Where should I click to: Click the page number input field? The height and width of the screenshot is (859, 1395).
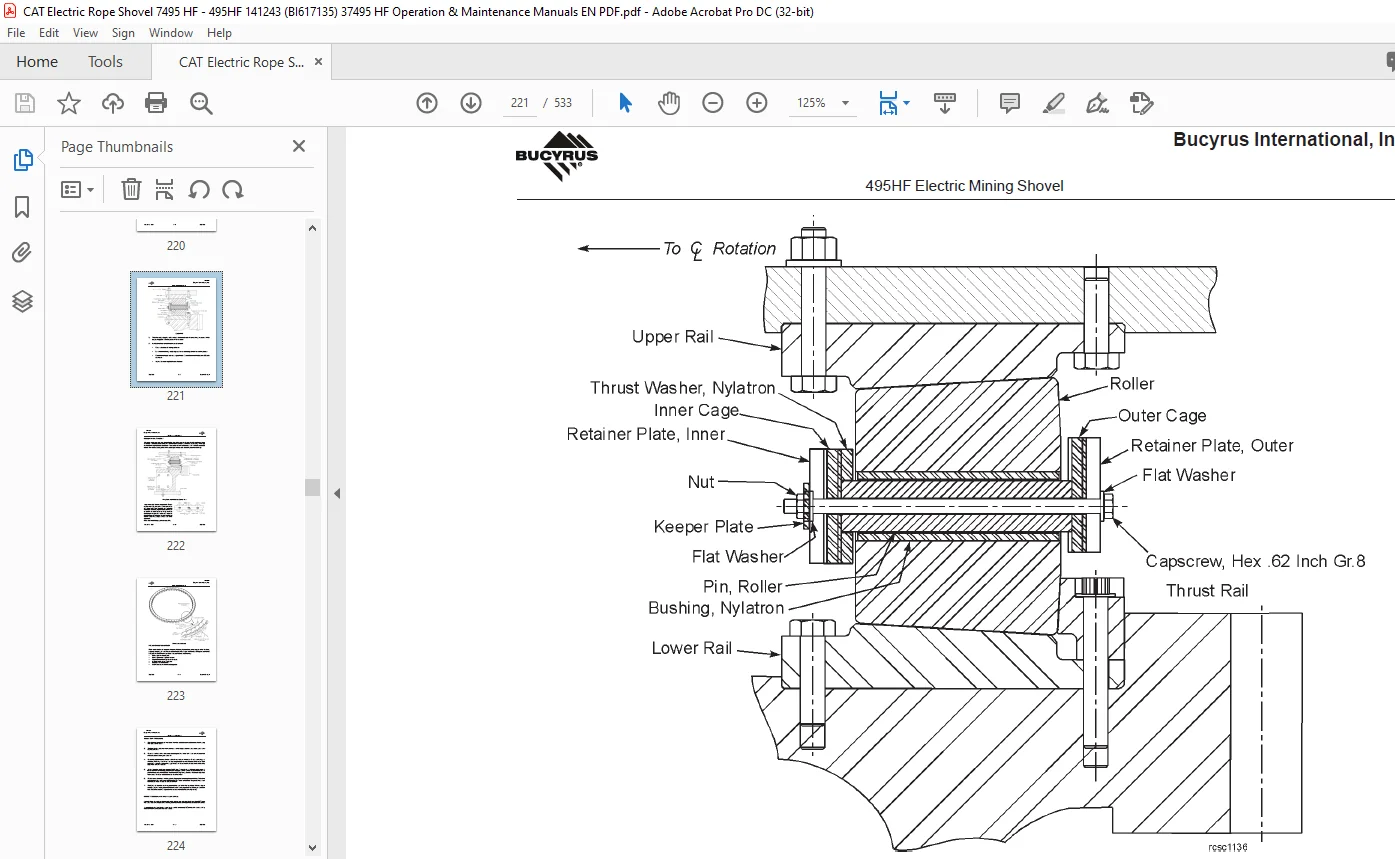click(519, 103)
